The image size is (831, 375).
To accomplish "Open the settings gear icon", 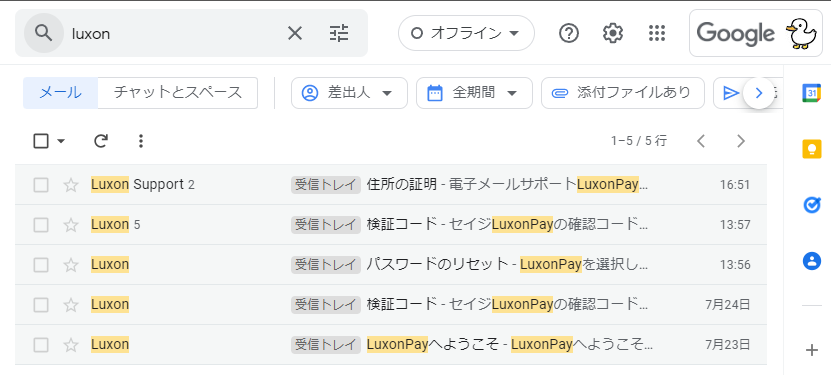I will pyautogui.click(x=613, y=33).
